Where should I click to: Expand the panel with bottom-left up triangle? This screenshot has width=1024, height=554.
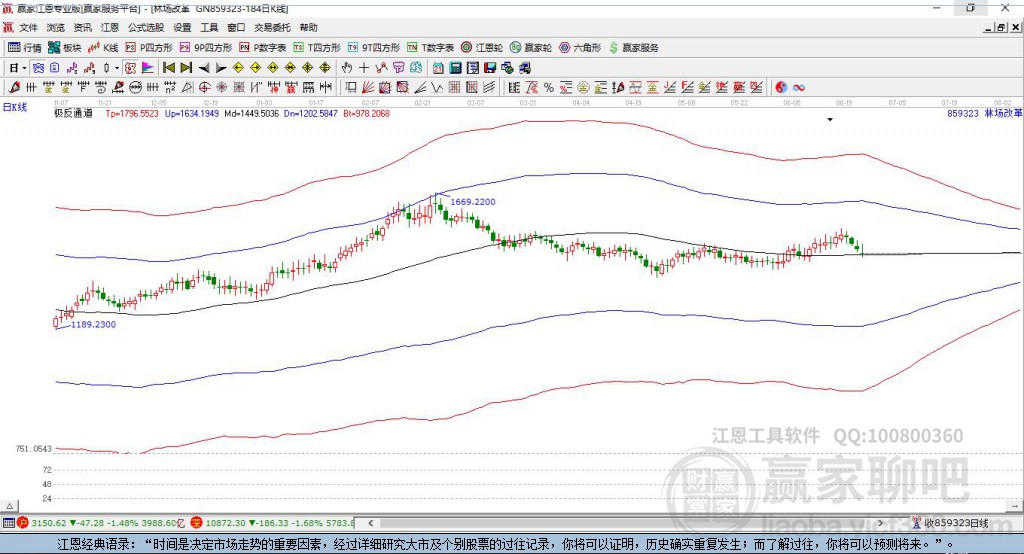click(x=9, y=506)
